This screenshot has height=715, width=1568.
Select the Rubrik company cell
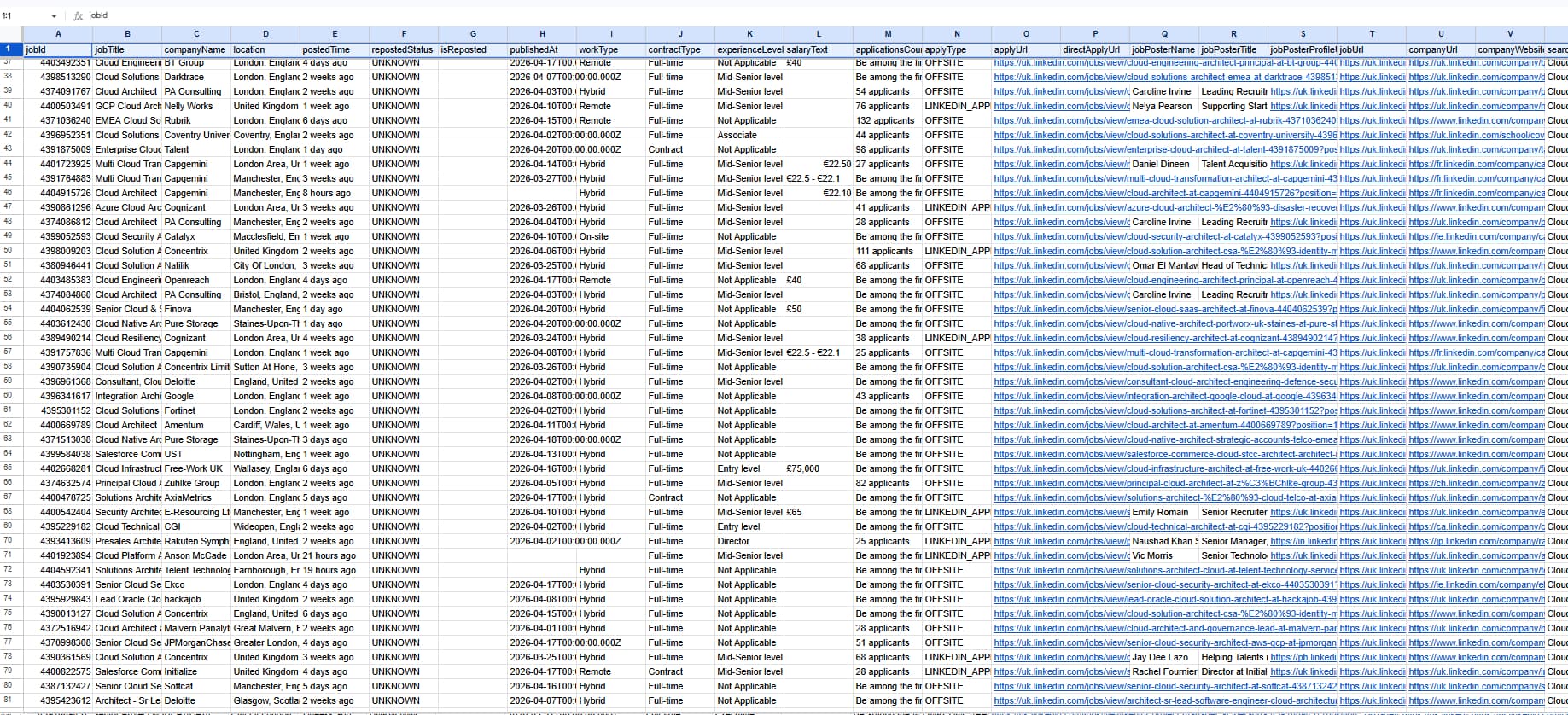pyautogui.click(x=196, y=120)
